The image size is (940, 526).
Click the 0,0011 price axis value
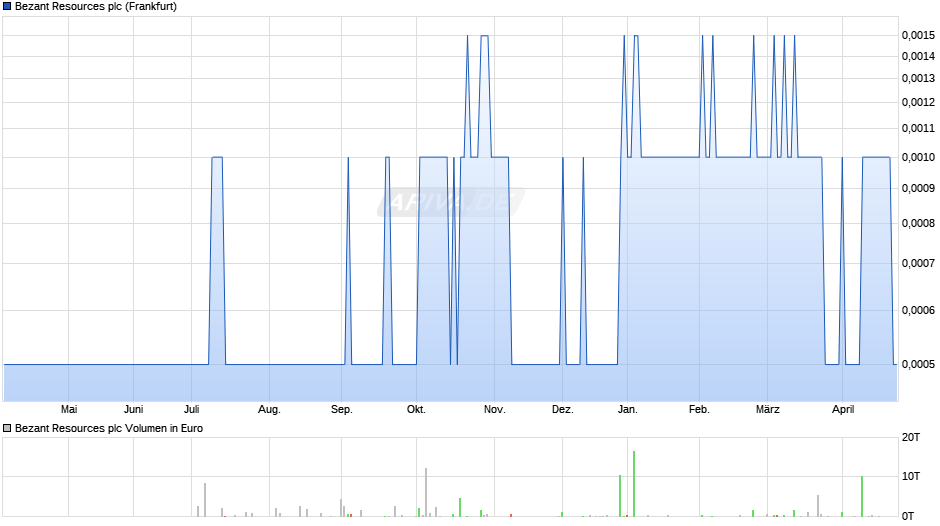coord(918,128)
